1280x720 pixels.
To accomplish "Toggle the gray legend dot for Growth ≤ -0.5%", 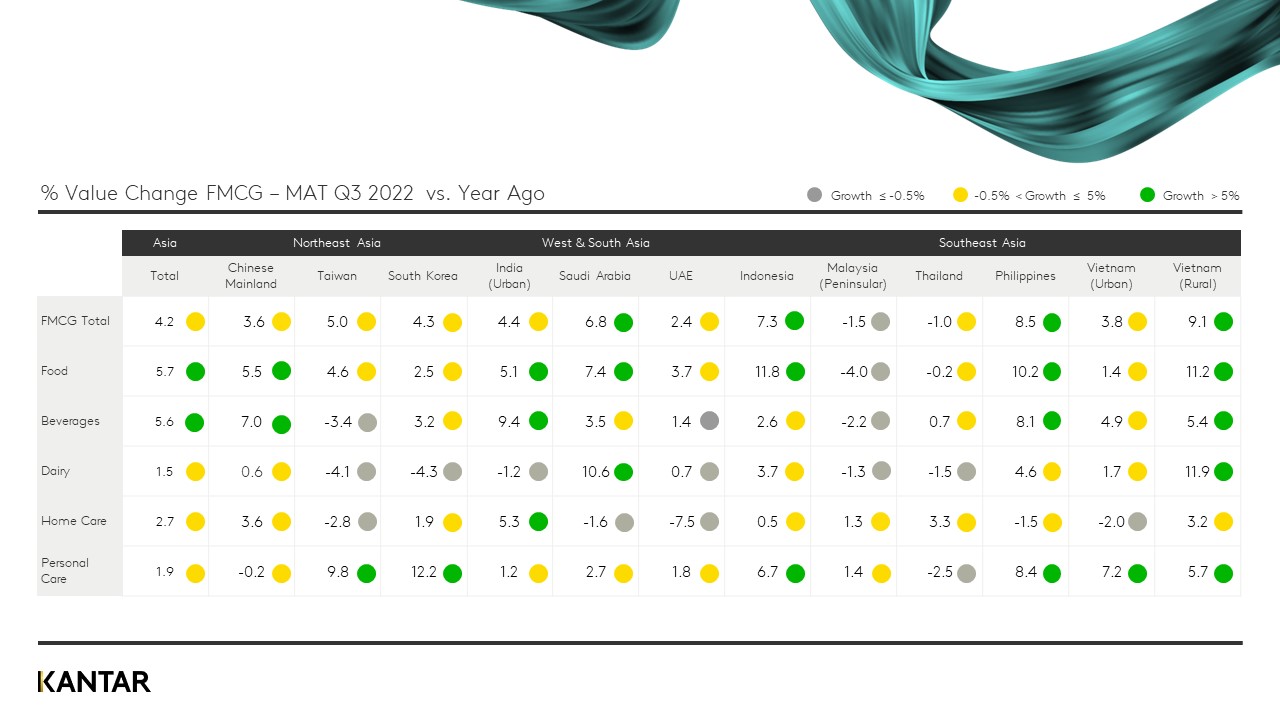I will pyautogui.click(x=815, y=196).
